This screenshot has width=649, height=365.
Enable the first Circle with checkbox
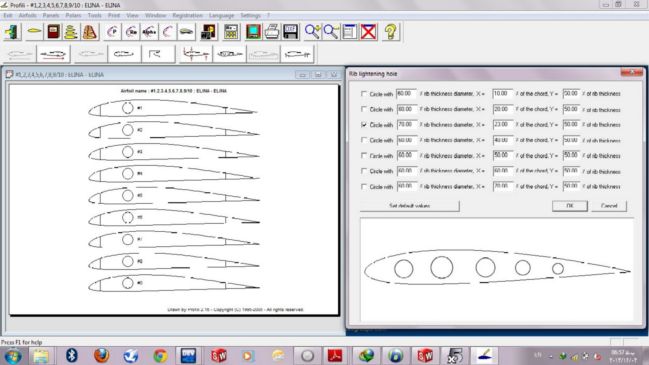click(364, 94)
